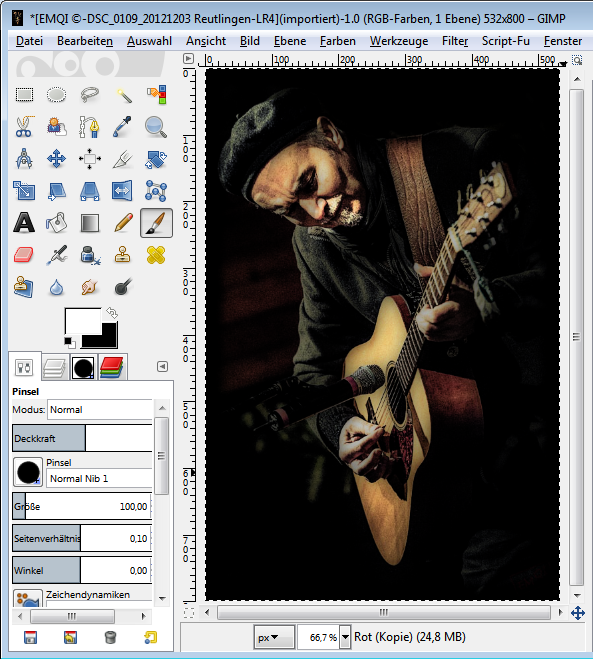Select the Shear tool
Viewport: 593px width, 659px height.
point(56,191)
